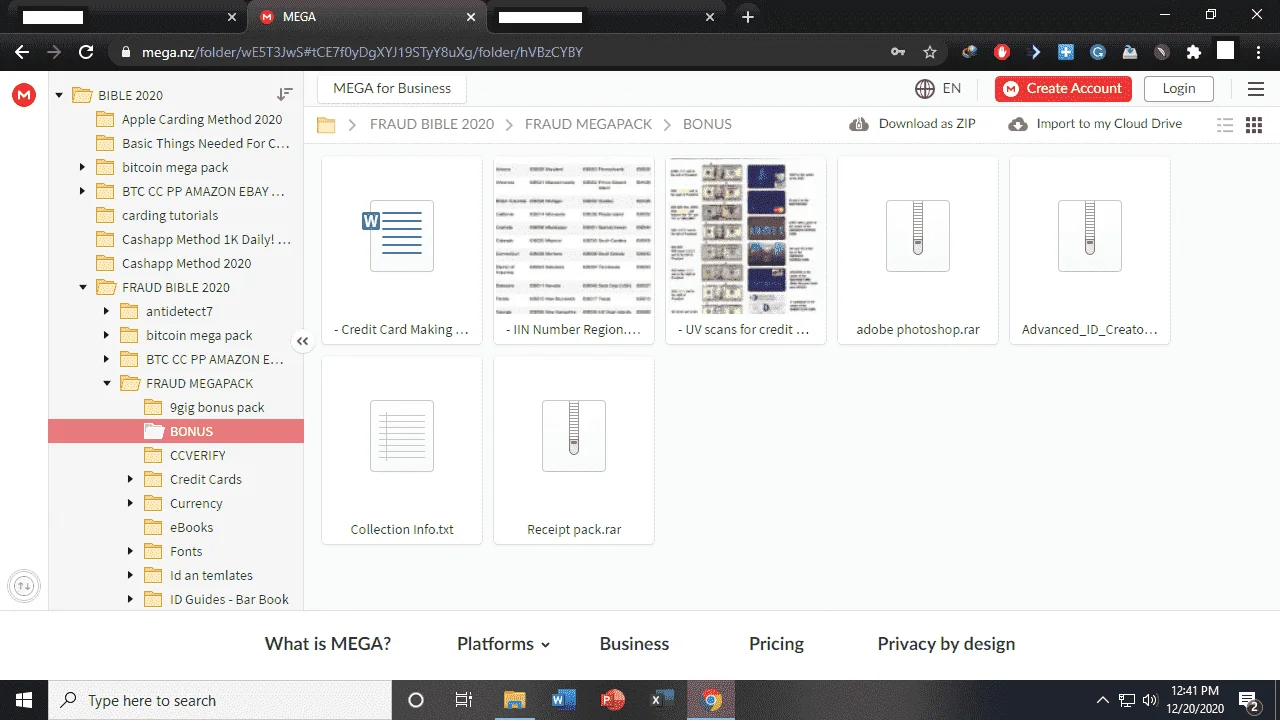
Task: Open File Explorer from taskbar
Action: click(514, 700)
